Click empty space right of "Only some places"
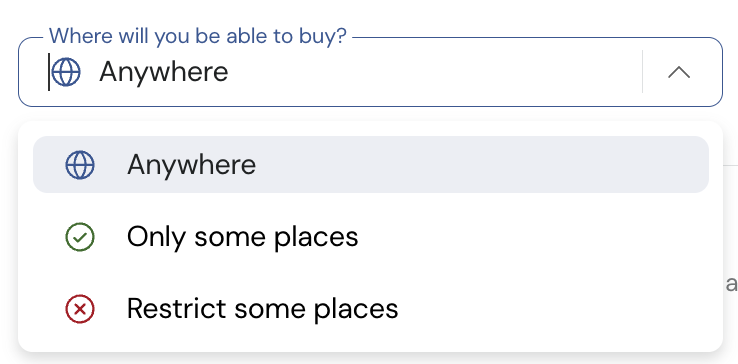The width and height of the screenshot is (738, 364). (x=532, y=237)
